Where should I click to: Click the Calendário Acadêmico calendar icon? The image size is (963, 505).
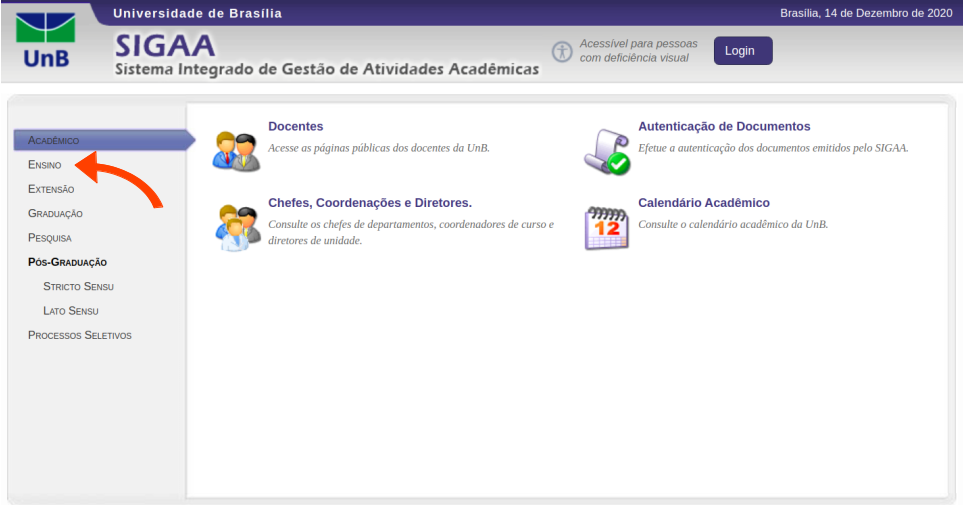606,227
